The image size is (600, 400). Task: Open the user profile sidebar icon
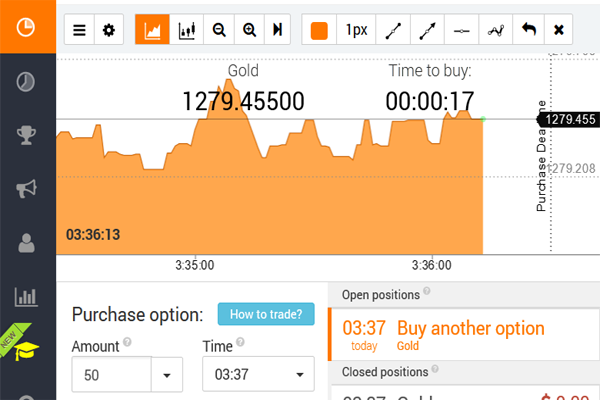26,243
